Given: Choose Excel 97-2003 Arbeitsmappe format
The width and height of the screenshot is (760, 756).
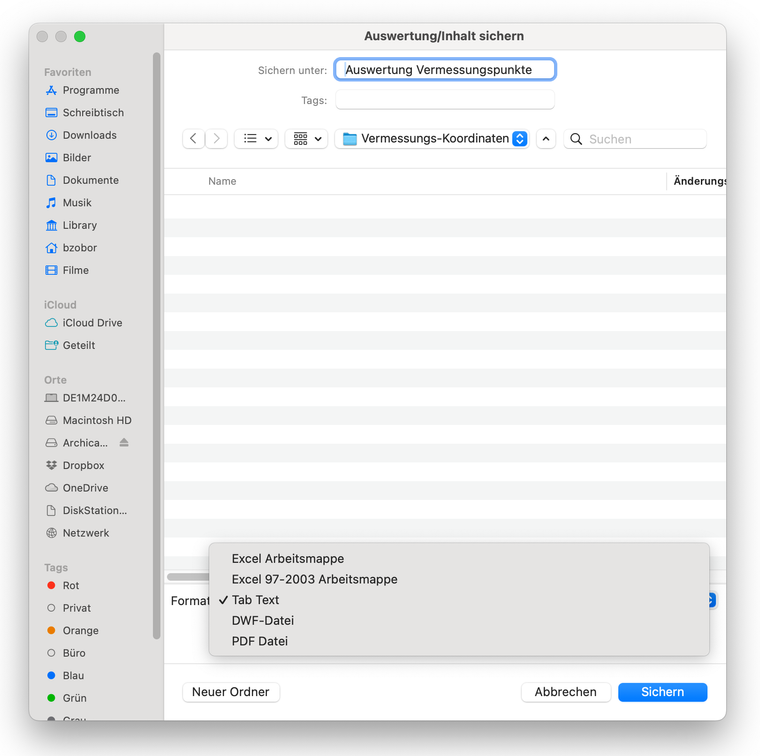Looking at the screenshot, I should coord(459,580).
